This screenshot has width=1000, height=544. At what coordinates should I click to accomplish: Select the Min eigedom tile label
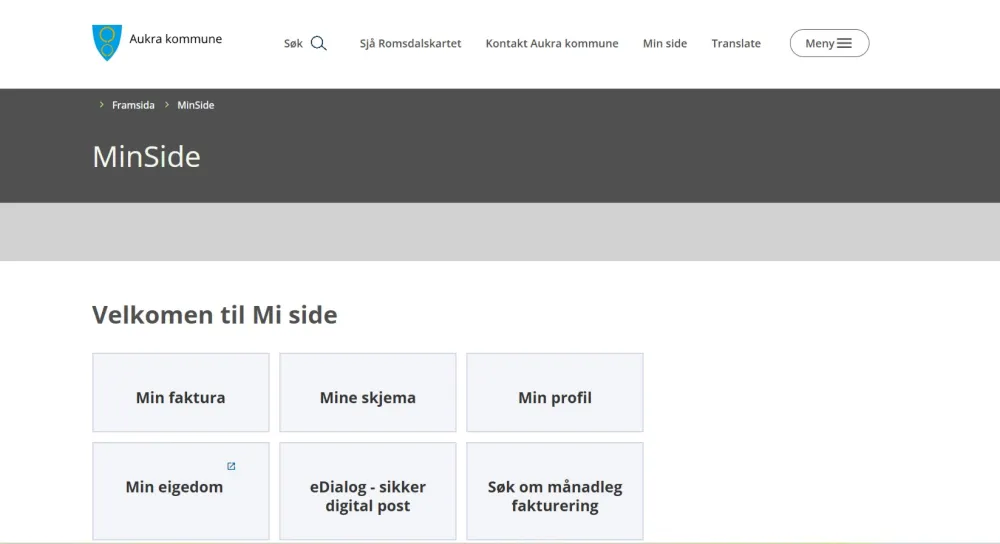(x=174, y=487)
